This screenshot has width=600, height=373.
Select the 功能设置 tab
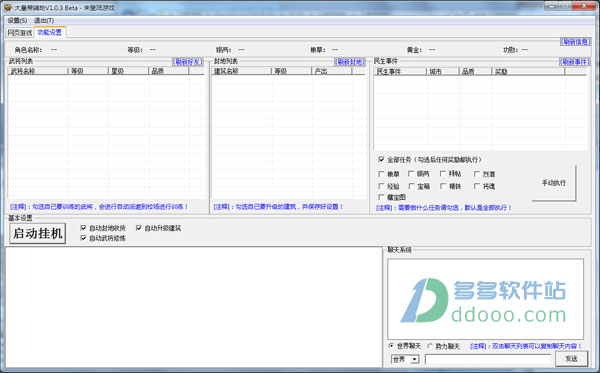[x=50, y=33]
